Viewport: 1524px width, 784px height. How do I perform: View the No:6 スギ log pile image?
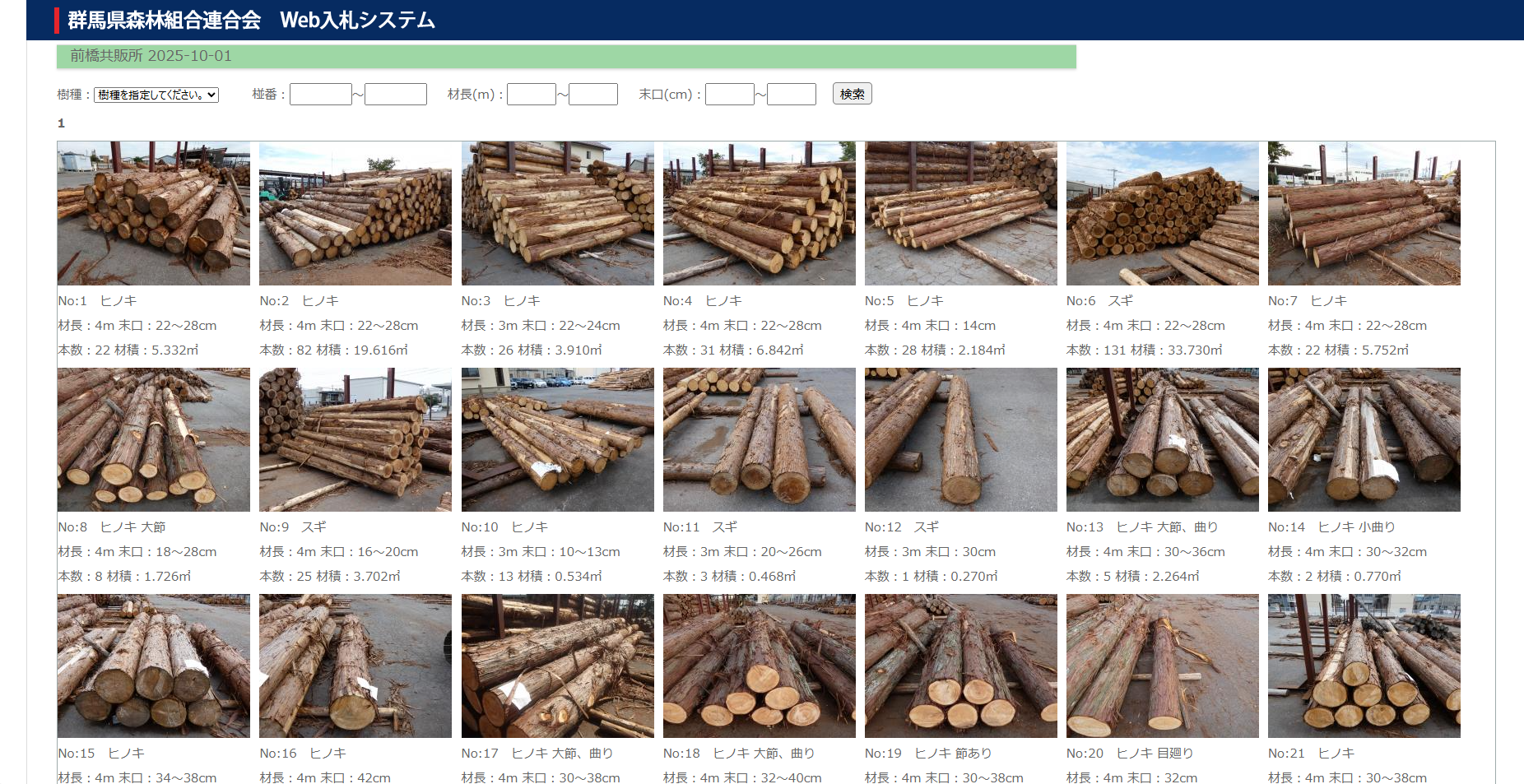tap(1162, 214)
